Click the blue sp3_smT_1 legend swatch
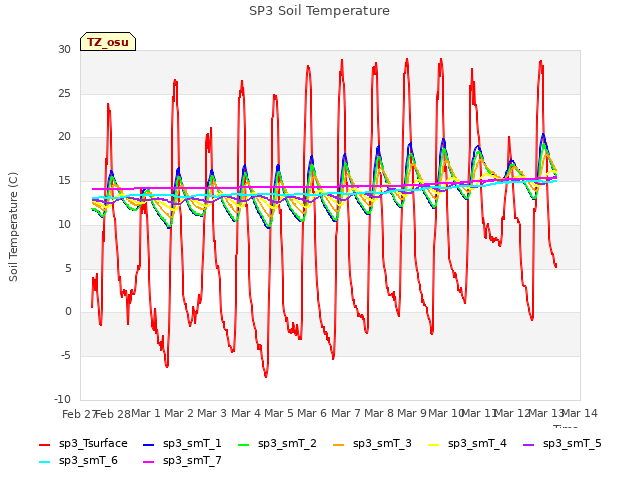Viewport: 640px width, 480px height. click(x=149, y=444)
